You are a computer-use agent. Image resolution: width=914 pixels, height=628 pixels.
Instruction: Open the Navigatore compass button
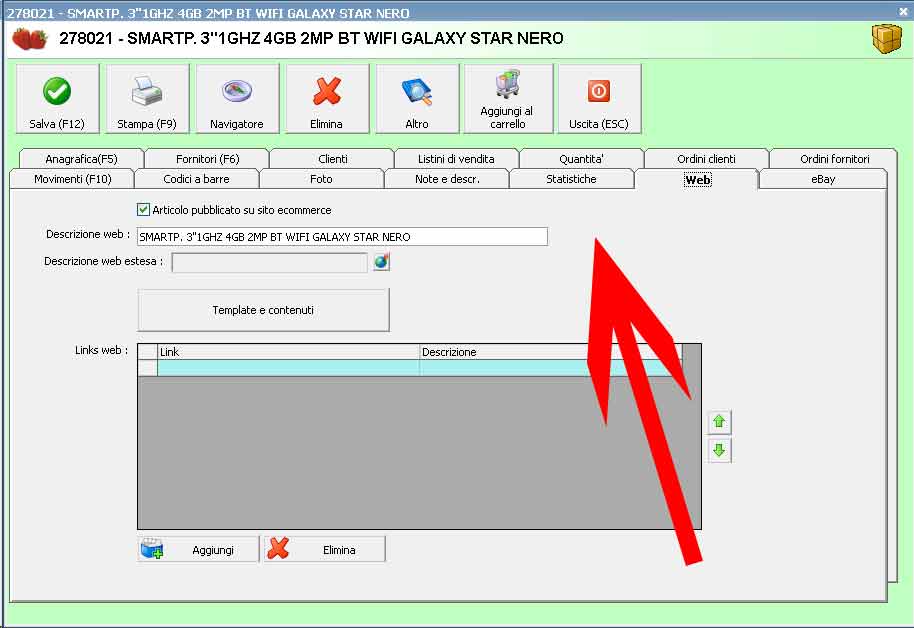pyautogui.click(x=237, y=99)
